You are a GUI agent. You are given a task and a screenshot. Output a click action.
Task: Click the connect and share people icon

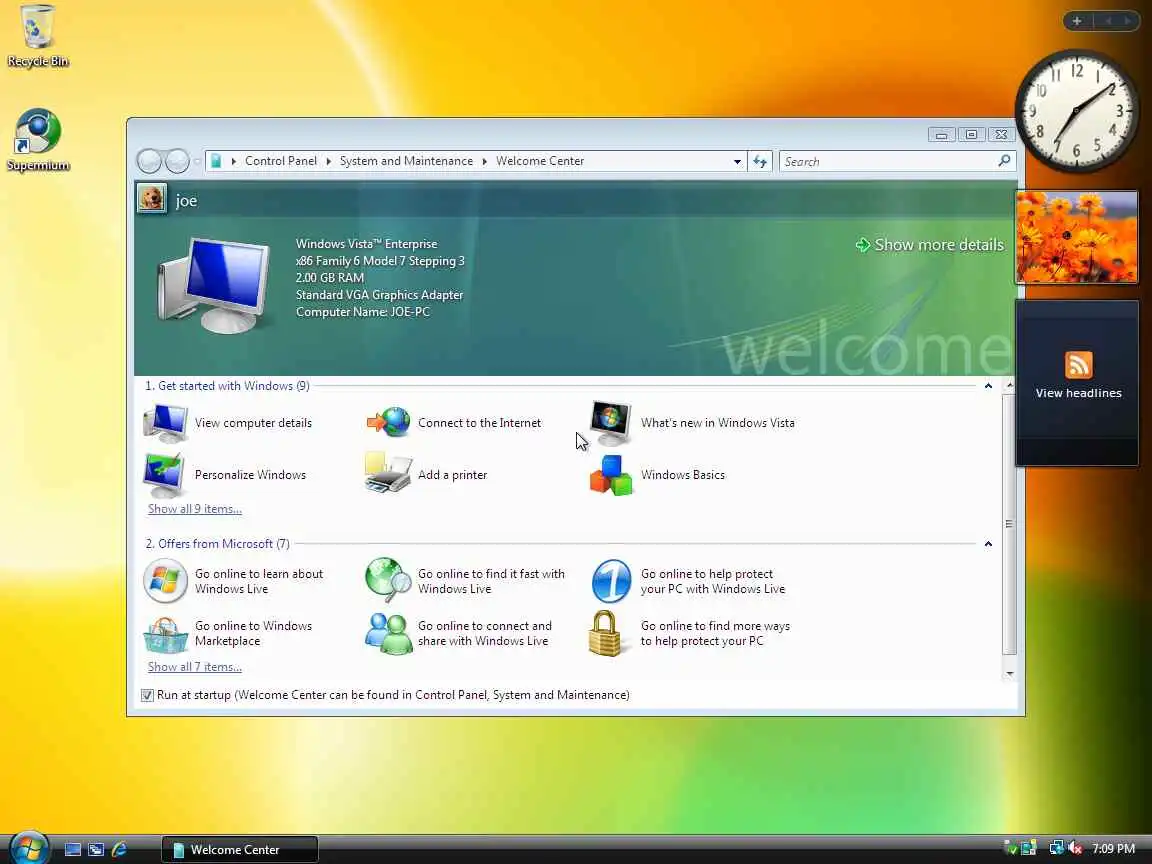tap(388, 633)
